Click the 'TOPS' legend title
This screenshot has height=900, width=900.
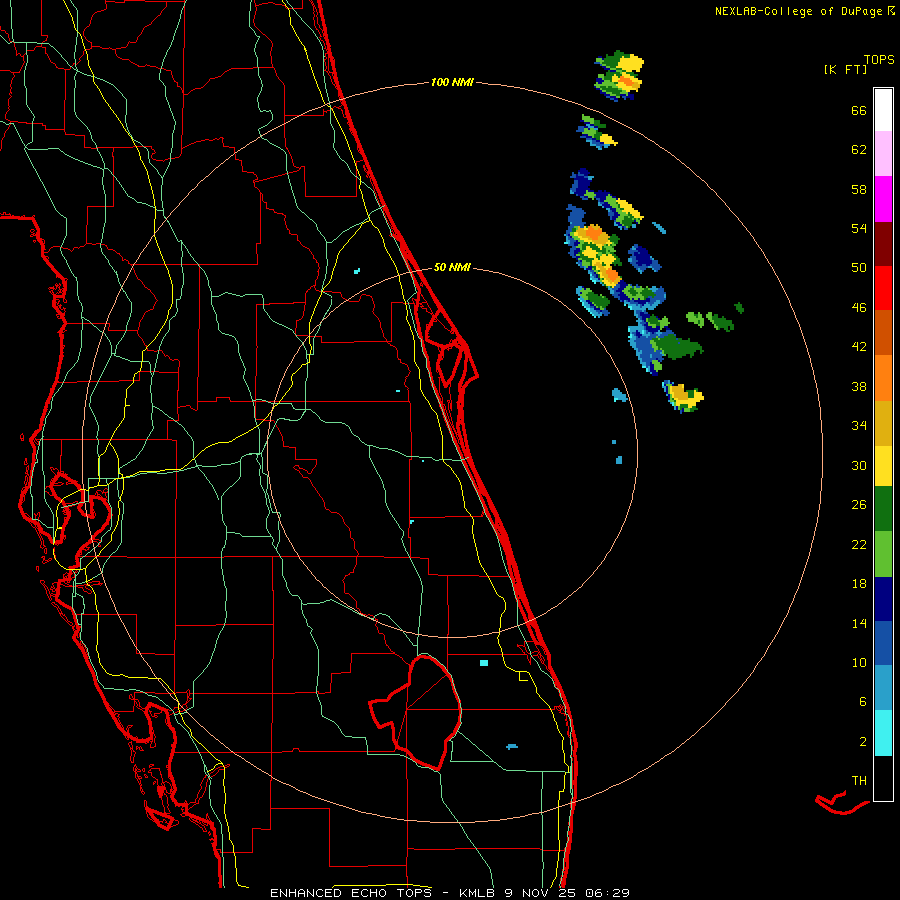click(x=879, y=59)
